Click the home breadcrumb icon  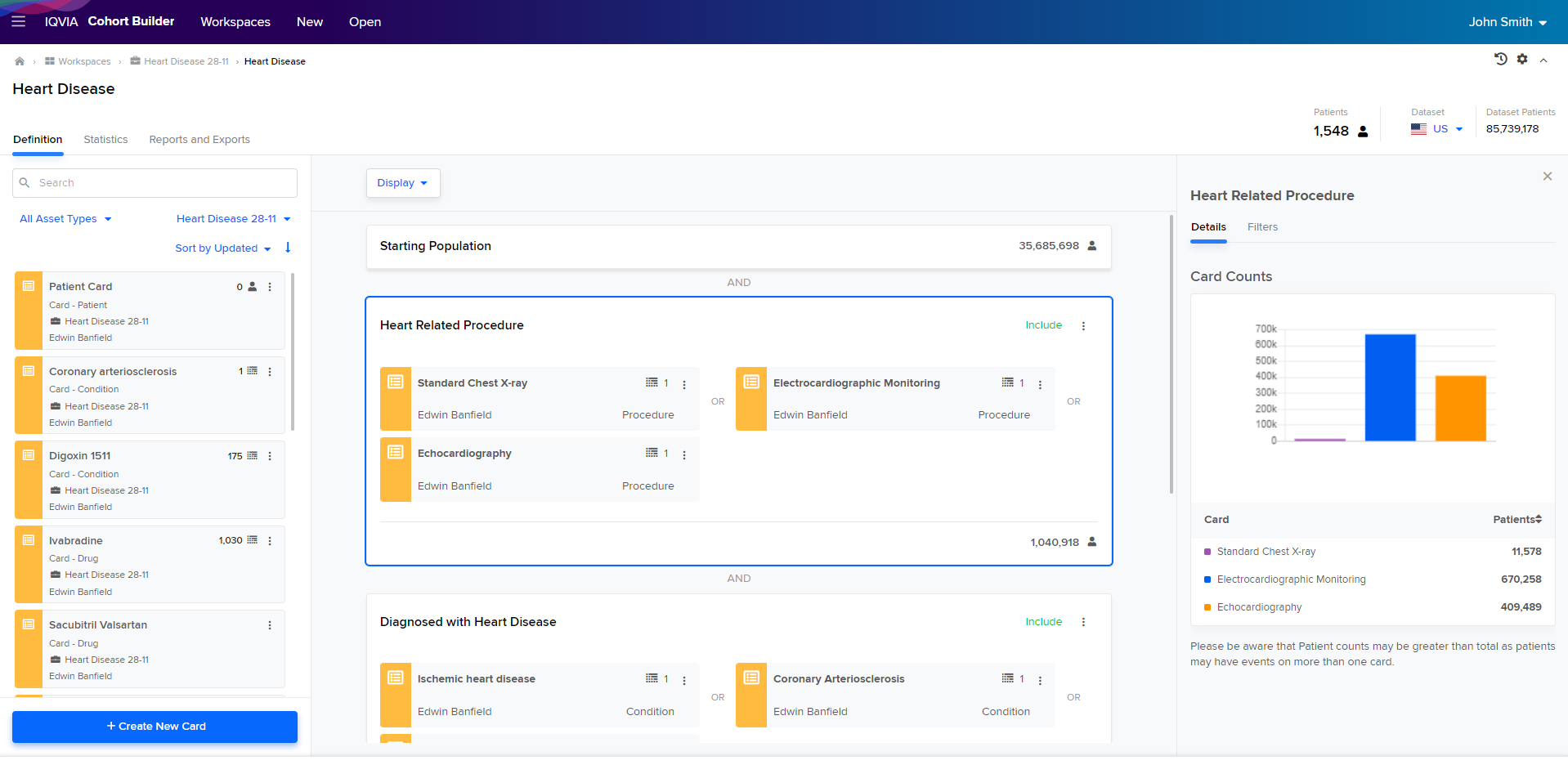coord(20,61)
